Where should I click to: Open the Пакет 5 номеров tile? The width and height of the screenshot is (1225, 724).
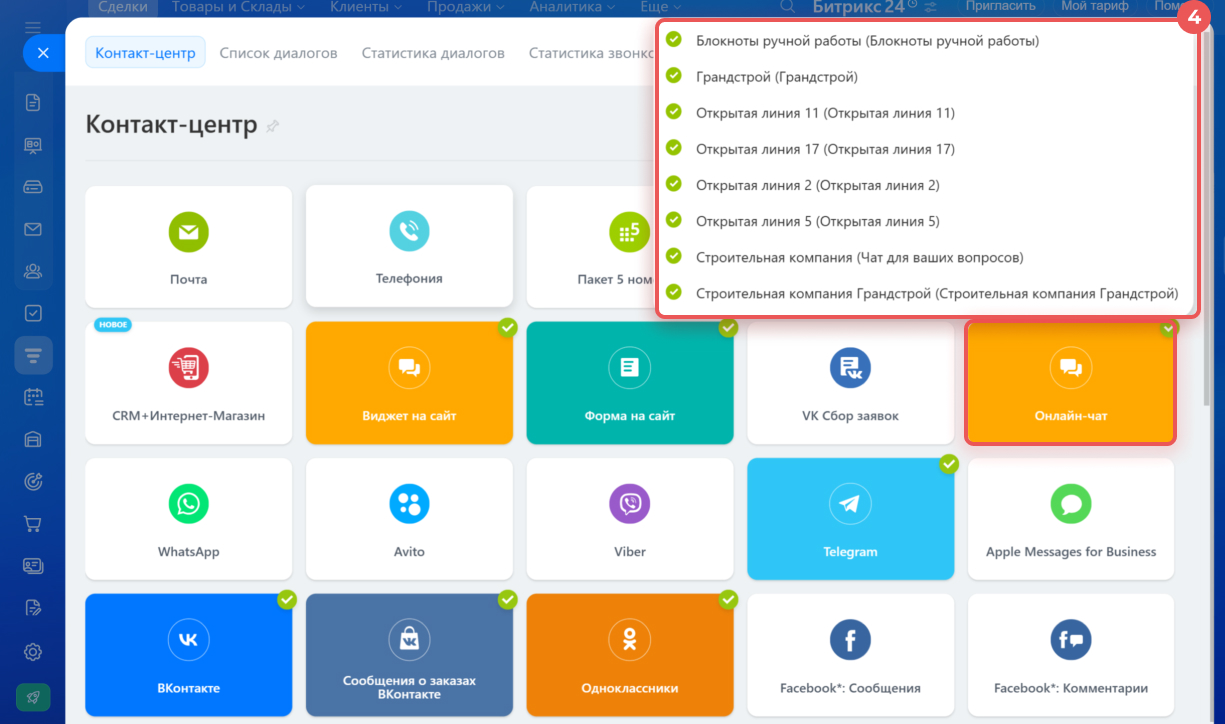point(590,246)
